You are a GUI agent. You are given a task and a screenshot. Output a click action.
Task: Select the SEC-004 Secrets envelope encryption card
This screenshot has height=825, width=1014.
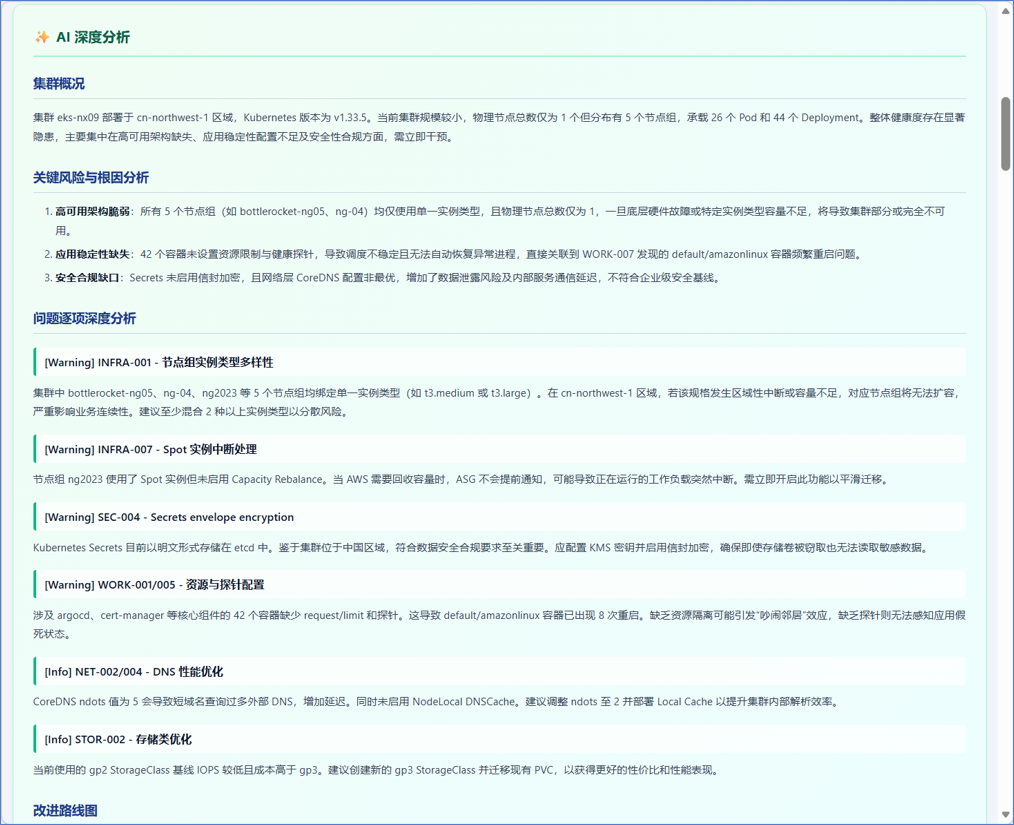500,517
